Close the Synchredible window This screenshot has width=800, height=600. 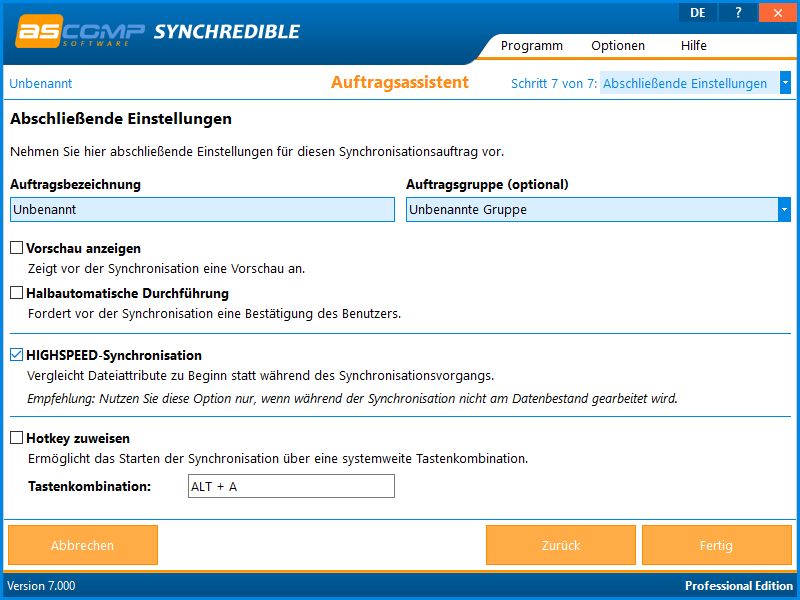(x=778, y=13)
